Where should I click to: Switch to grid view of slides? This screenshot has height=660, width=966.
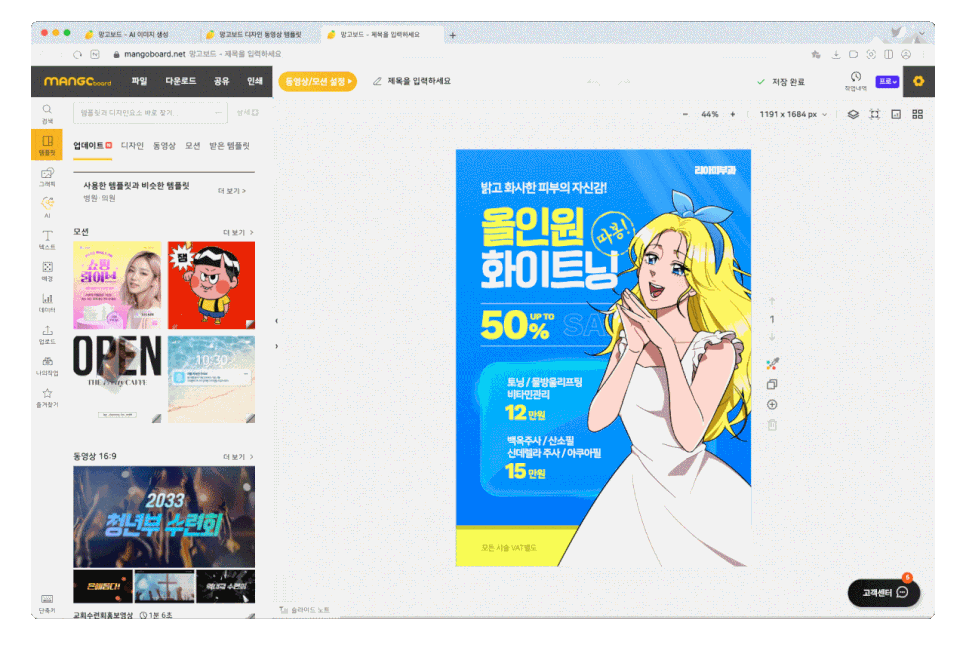click(917, 114)
